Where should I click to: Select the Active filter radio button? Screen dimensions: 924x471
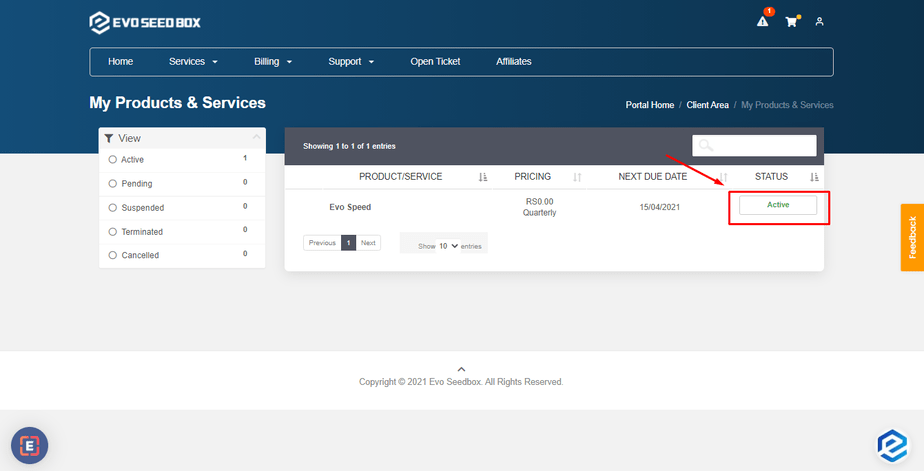tap(113, 160)
